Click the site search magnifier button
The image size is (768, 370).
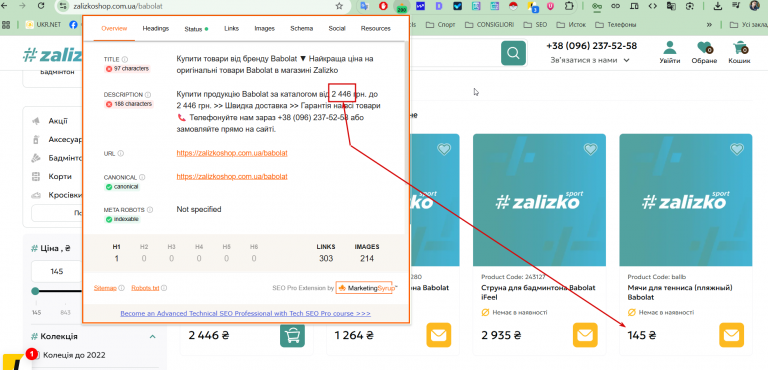513,53
